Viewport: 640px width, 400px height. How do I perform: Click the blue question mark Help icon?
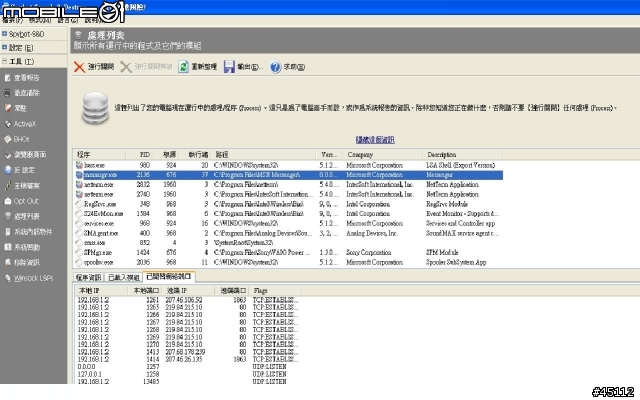click(276, 67)
